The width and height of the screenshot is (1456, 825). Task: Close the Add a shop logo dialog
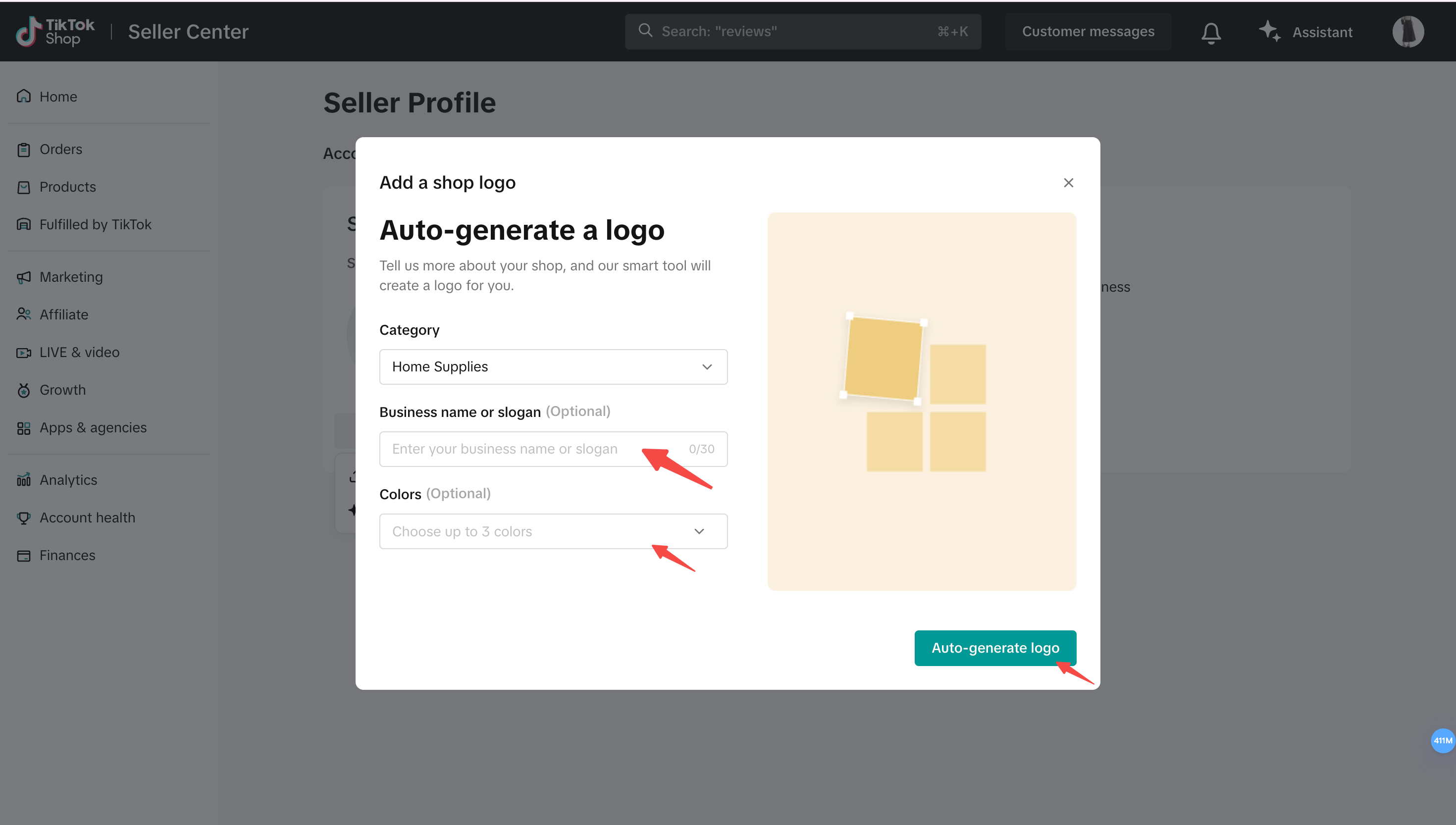tap(1069, 182)
